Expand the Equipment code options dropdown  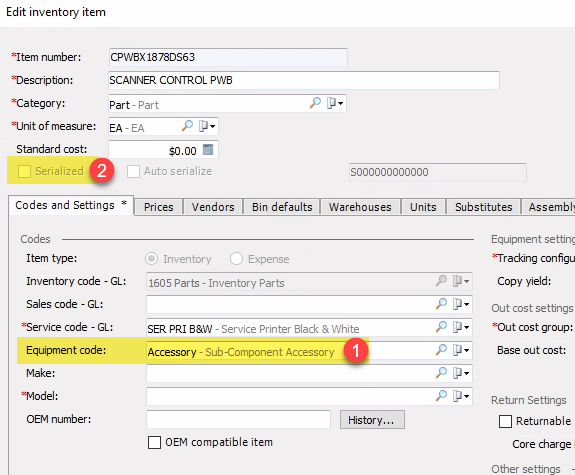[x=461, y=350]
